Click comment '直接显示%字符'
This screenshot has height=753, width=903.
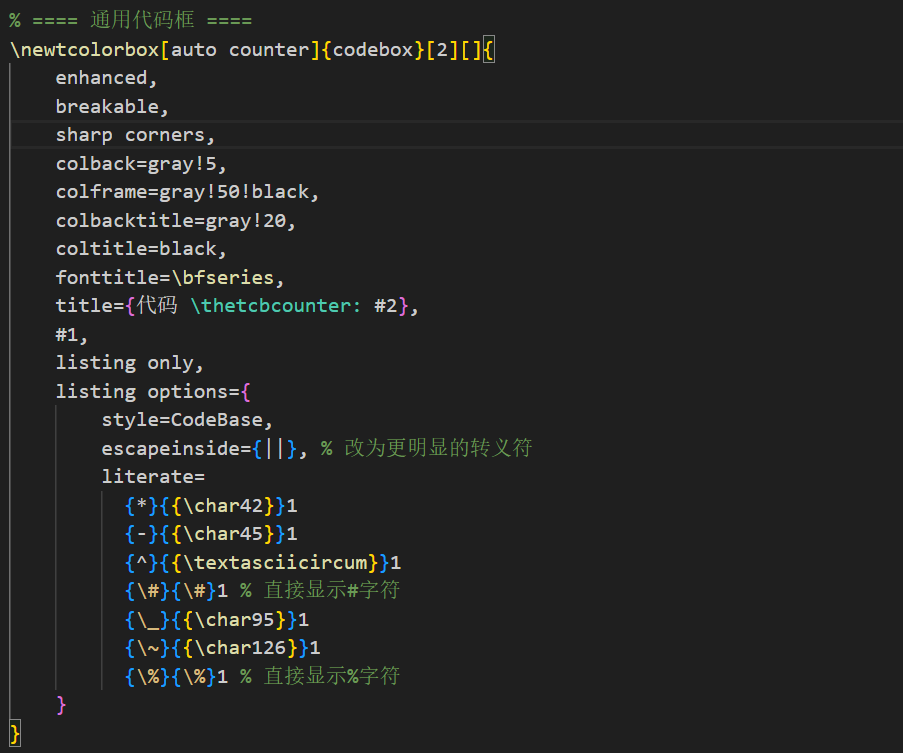pyautogui.click(x=331, y=676)
